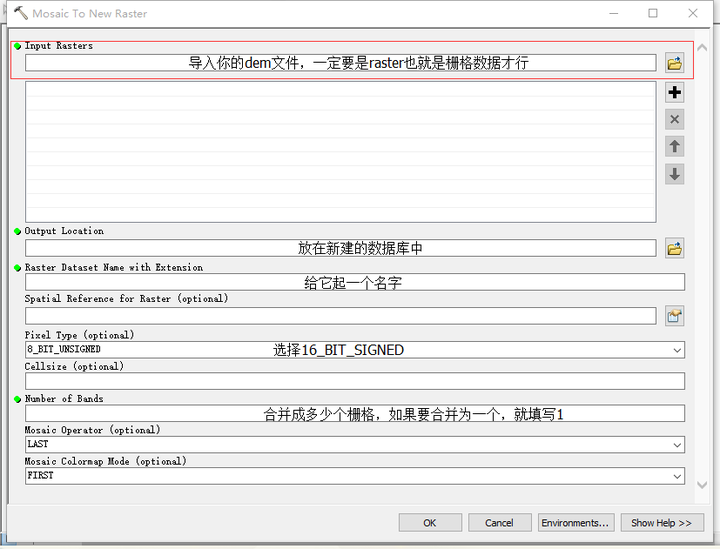The height and width of the screenshot is (549, 720).
Task: Click the Cancel button
Action: point(499,522)
